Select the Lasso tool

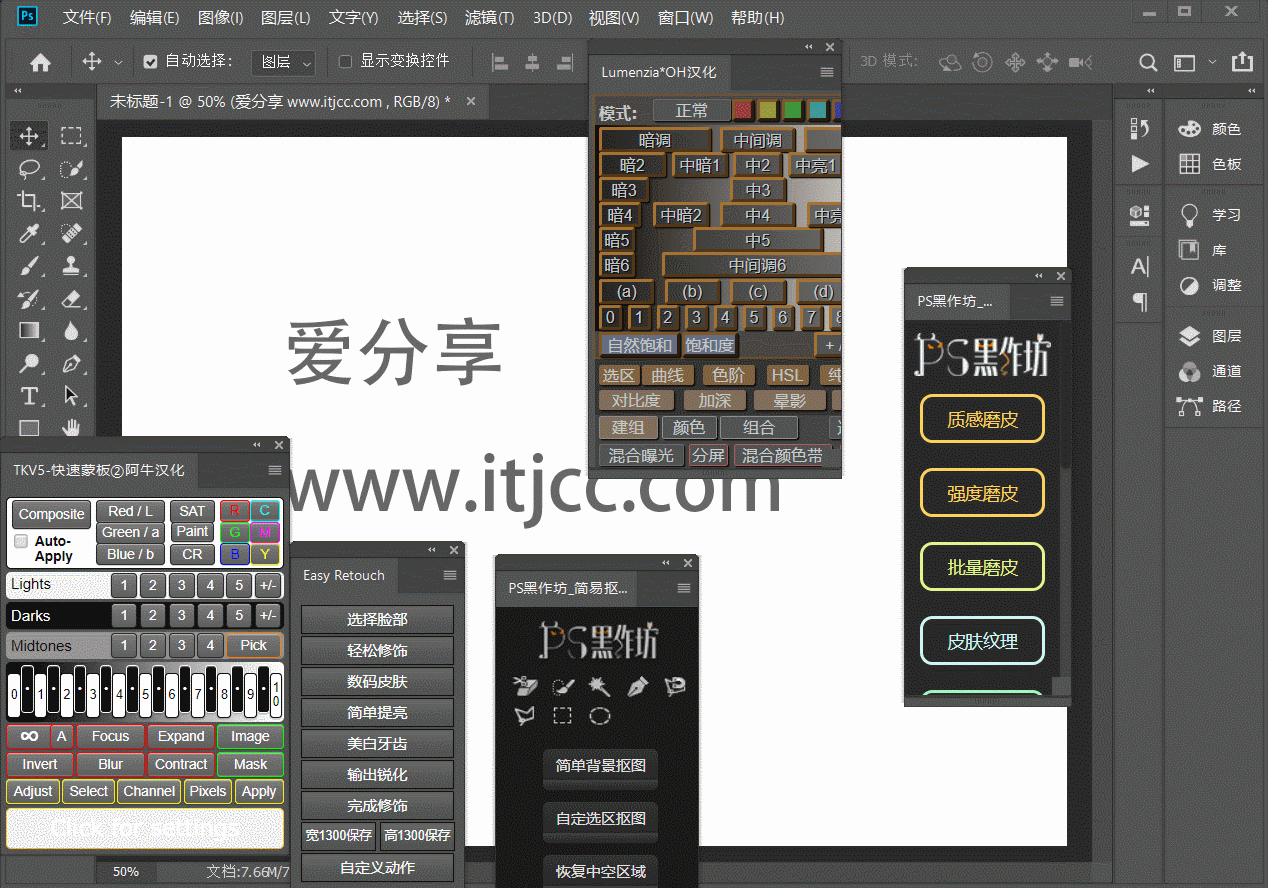pos(29,169)
